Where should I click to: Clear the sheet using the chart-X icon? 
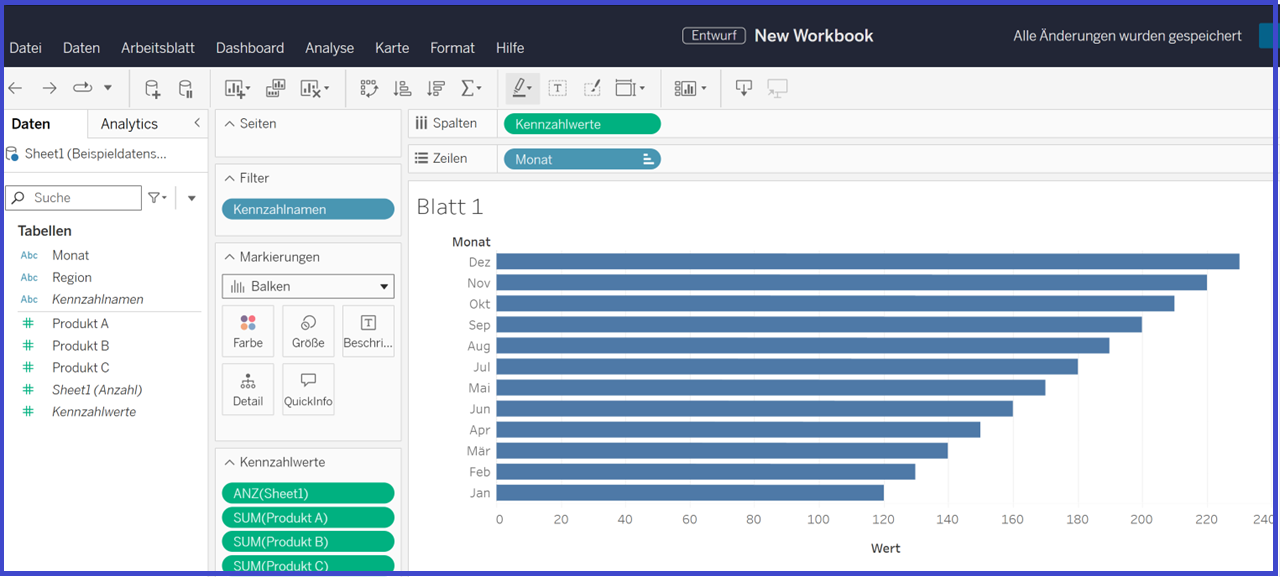pyautogui.click(x=314, y=89)
